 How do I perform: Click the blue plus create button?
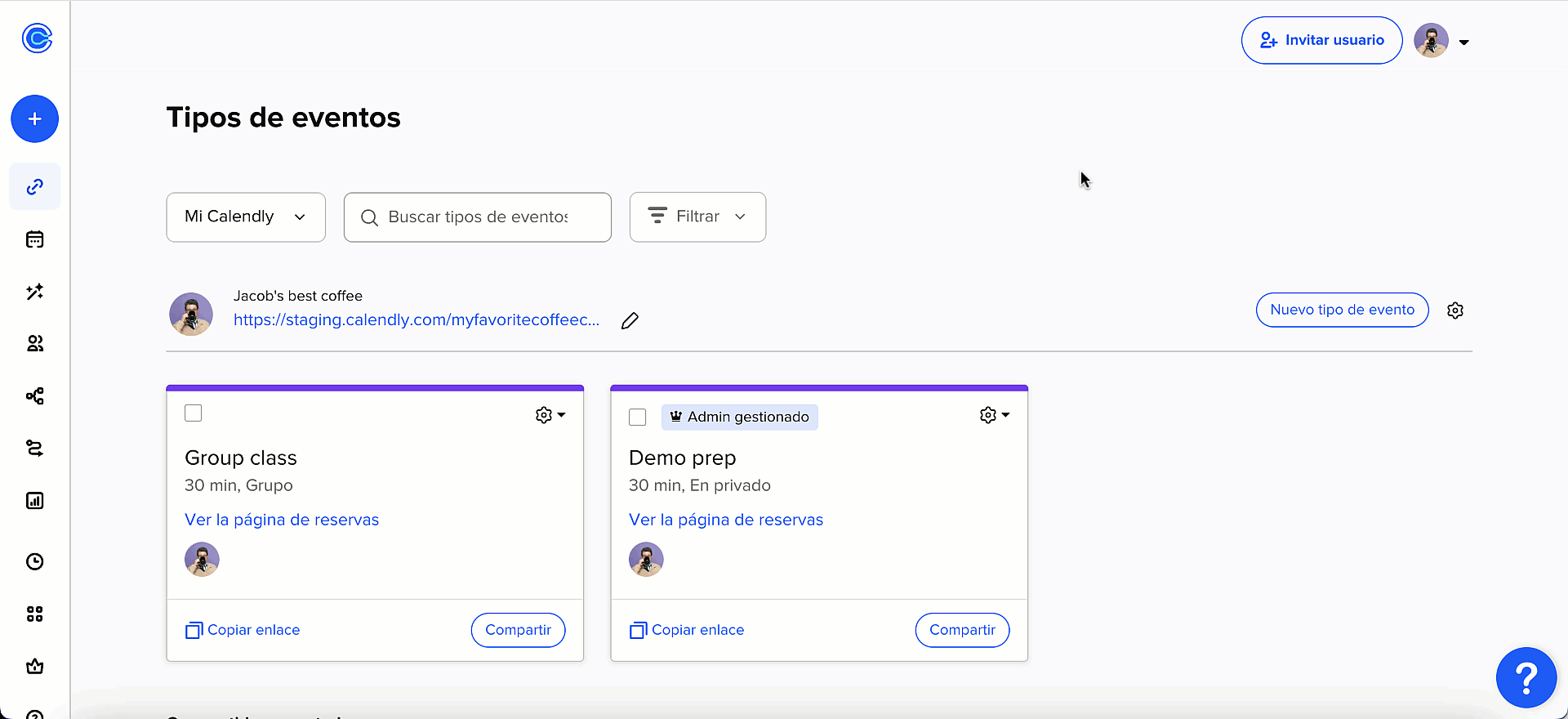34,118
